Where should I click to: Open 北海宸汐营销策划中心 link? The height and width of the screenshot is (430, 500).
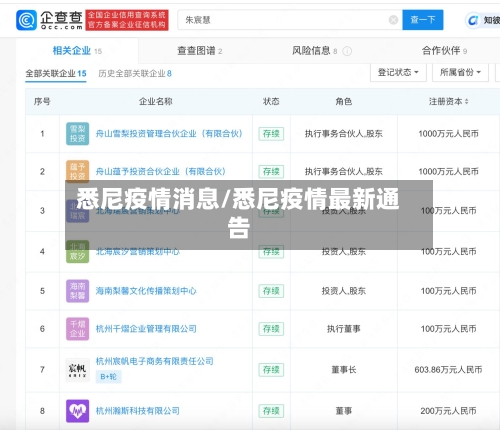[x=138, y=252]
